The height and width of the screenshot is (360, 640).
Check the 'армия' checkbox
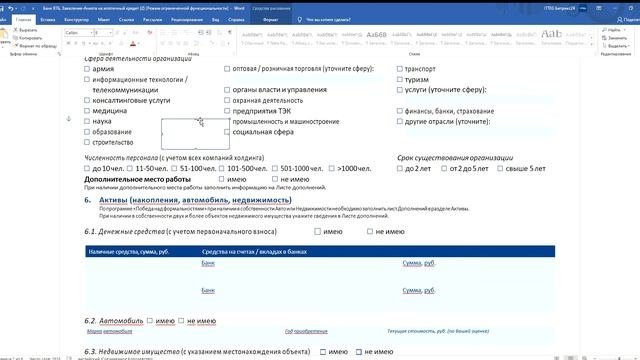[87, 69]
